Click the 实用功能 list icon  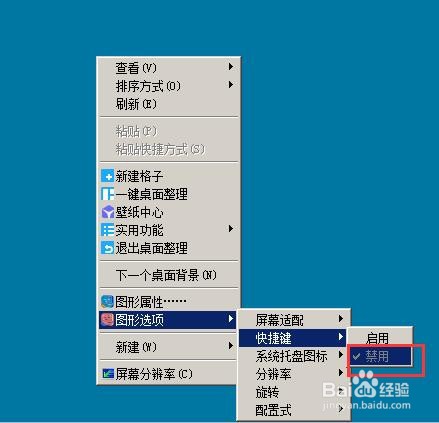pyautogui.click(x=107, y=230)
